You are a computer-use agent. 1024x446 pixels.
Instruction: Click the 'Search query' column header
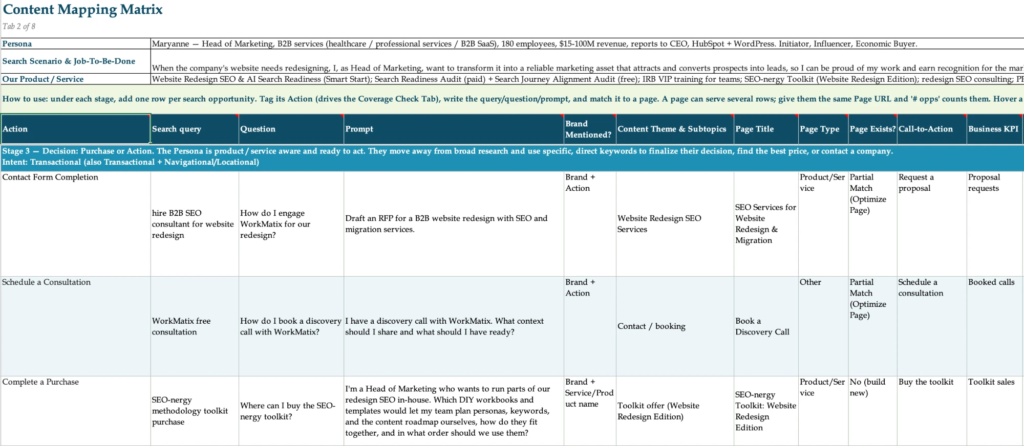pos(195,129)
